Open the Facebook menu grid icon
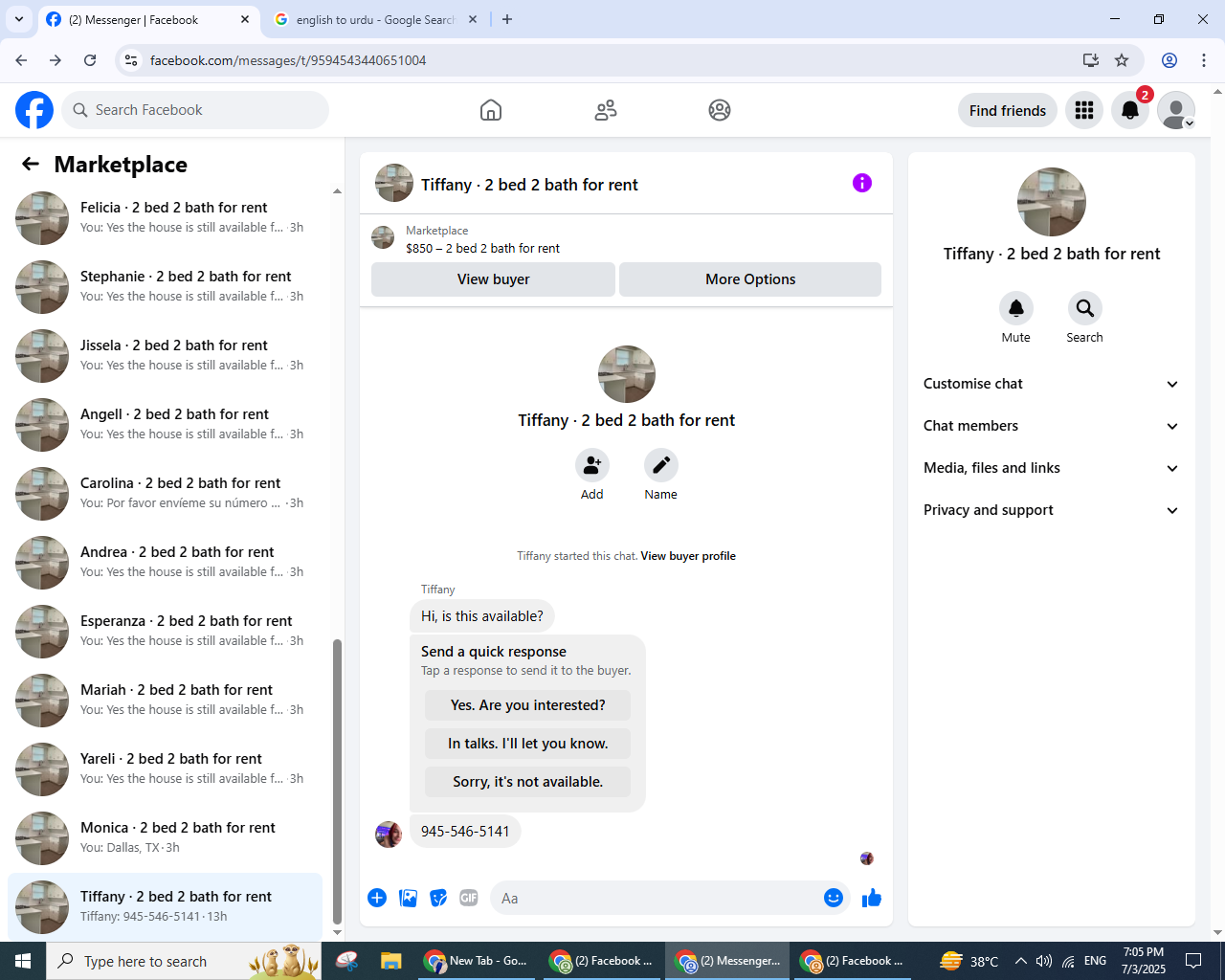Image resolution: width=1225 pixels, height=980 pixels. coord(1084,110)
